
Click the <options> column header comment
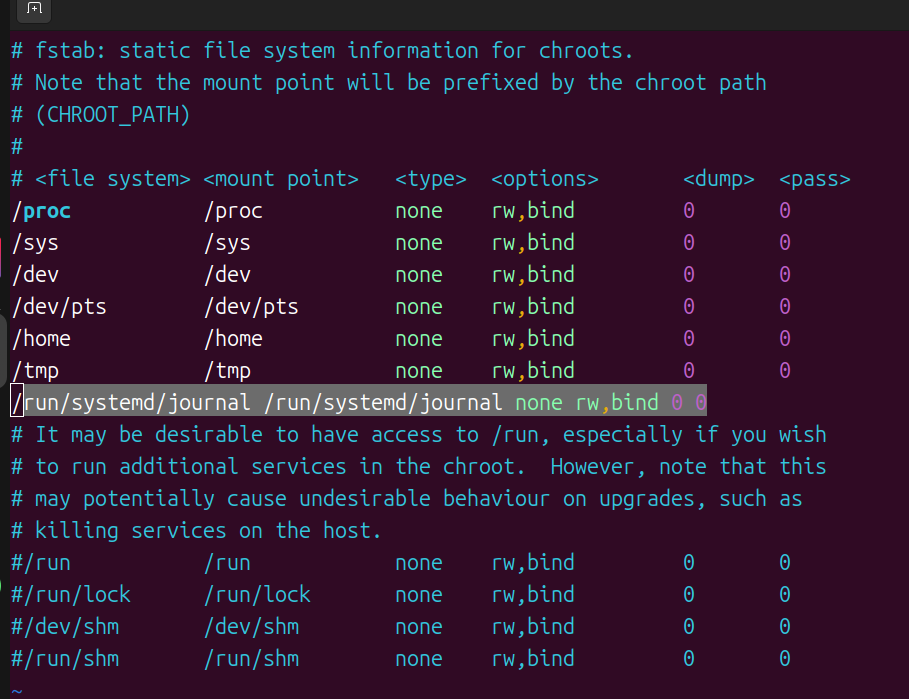pyautogui.click(x=545, y=179)
